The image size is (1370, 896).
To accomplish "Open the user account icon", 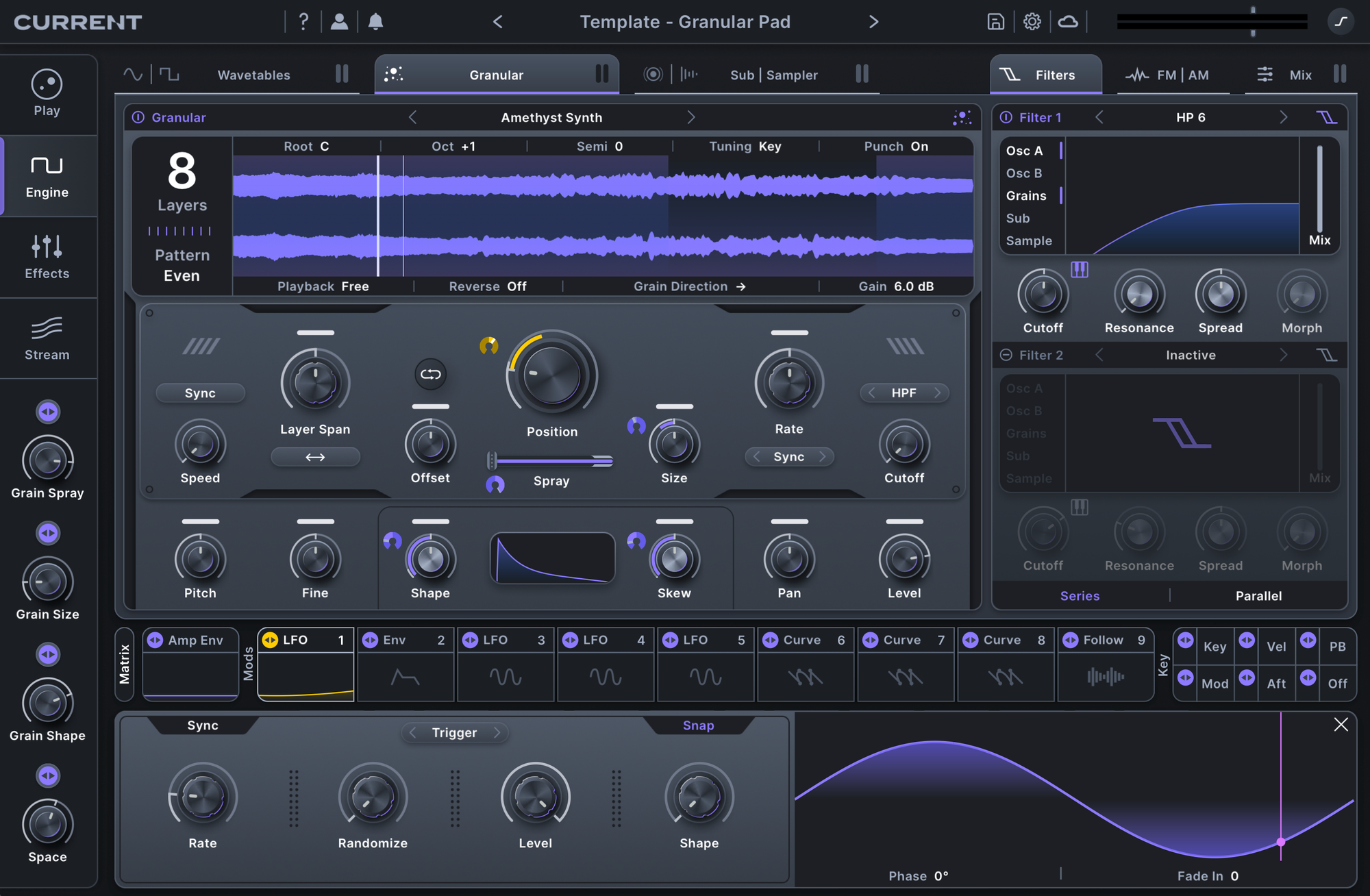I will coord(339,22).
